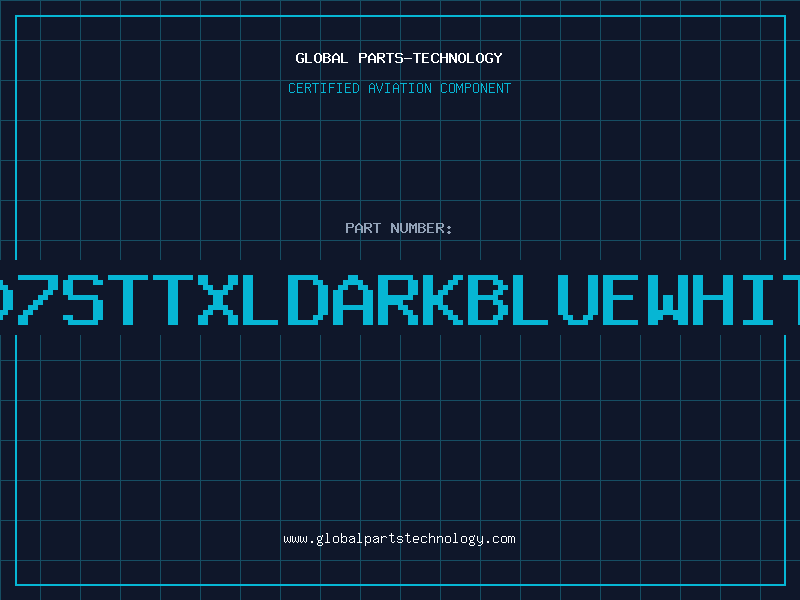Click the word COMPONENT in the subtitle
Viewport: 800px width, 600px height.
click(476, 88)
